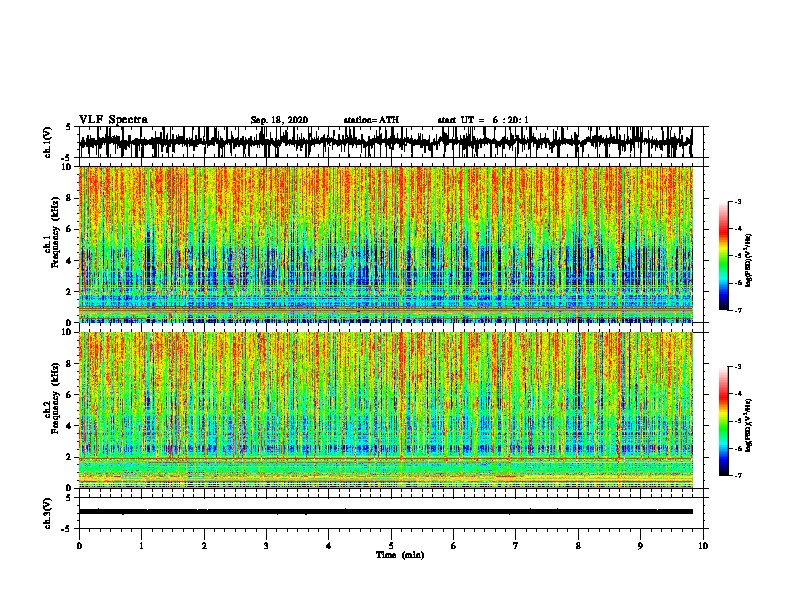Click the time axis tick label "2"

click(204, 546)
